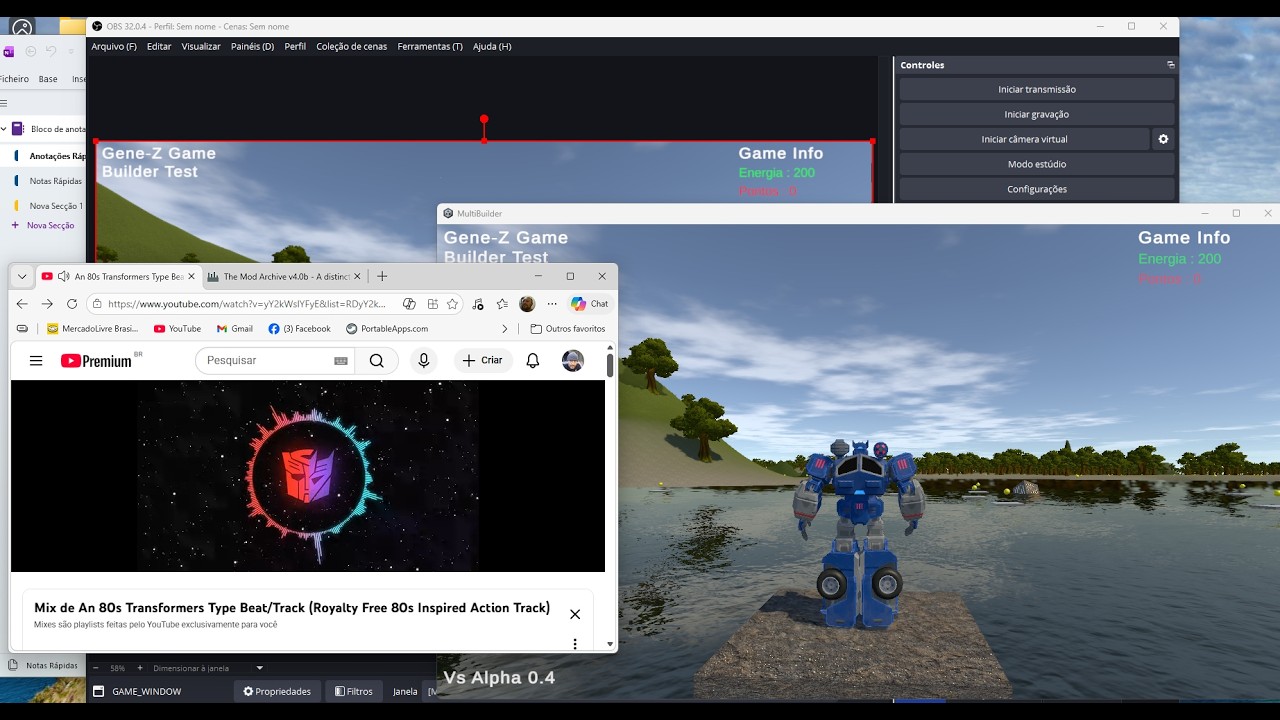
Task: Add Nova Secção in OneNote
Action: (x=43, y=226)
